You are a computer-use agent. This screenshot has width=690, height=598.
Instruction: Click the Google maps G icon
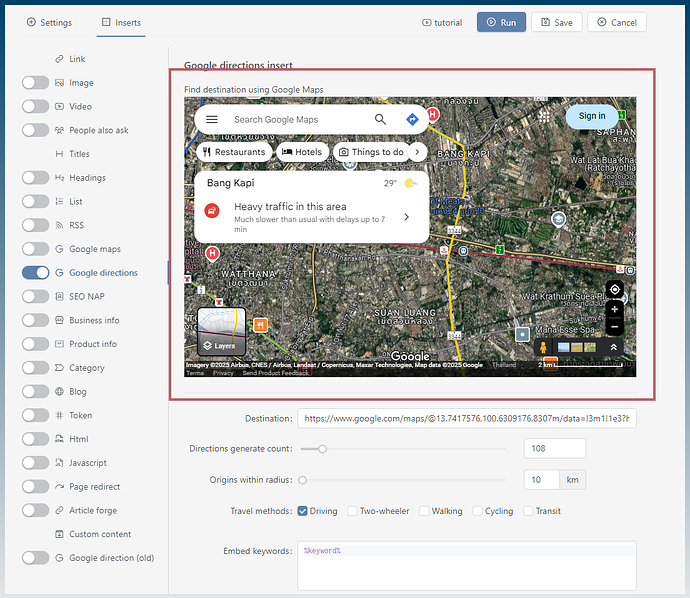click(59, 249)
